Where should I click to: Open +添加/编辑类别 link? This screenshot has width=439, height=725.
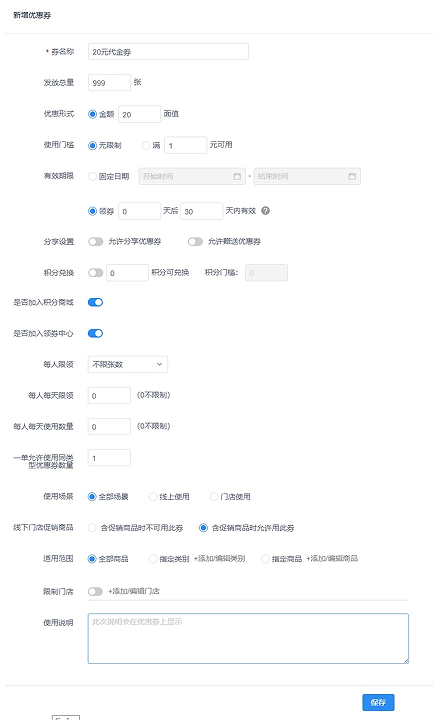[x=219, y=559]
